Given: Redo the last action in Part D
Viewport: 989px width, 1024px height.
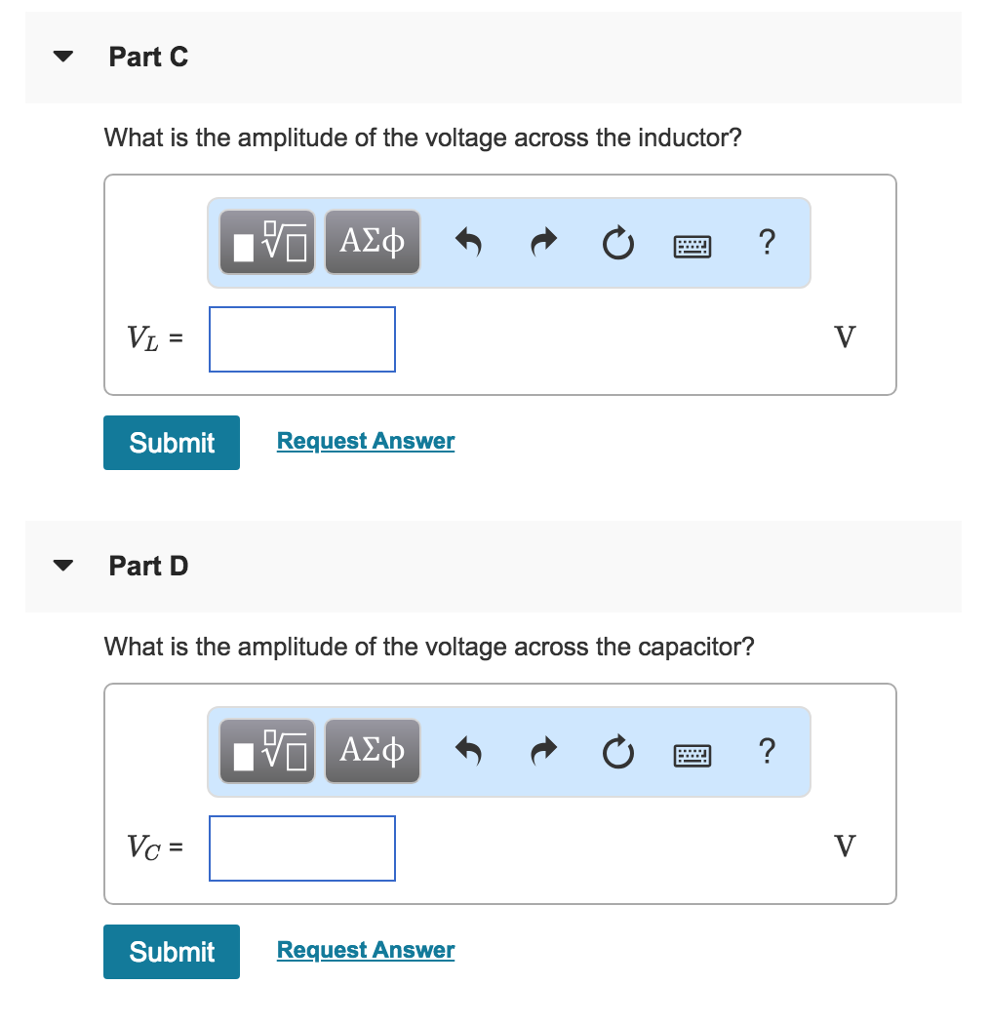Looking at the screenshot, I should coord(543,751).
